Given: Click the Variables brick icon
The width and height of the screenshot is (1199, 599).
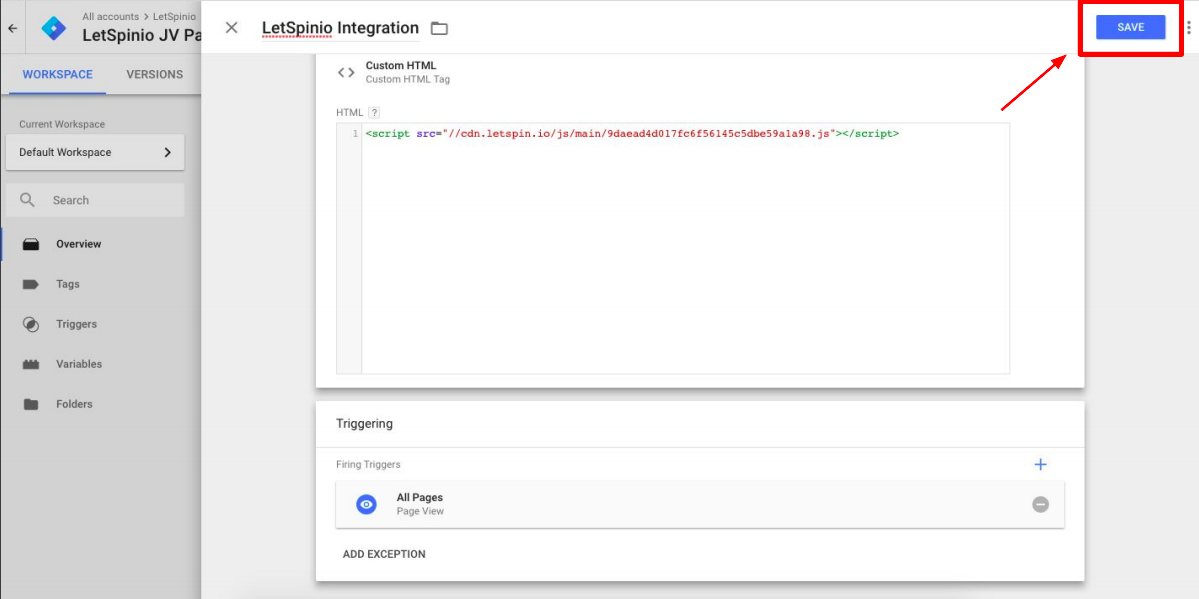Looking at the screenshot, I should click(31, 365).
